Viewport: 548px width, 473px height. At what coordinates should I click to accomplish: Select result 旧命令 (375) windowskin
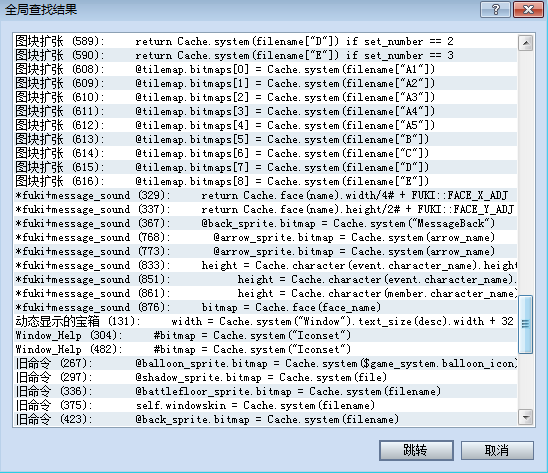pyautogui.click(x=266, y=405)
